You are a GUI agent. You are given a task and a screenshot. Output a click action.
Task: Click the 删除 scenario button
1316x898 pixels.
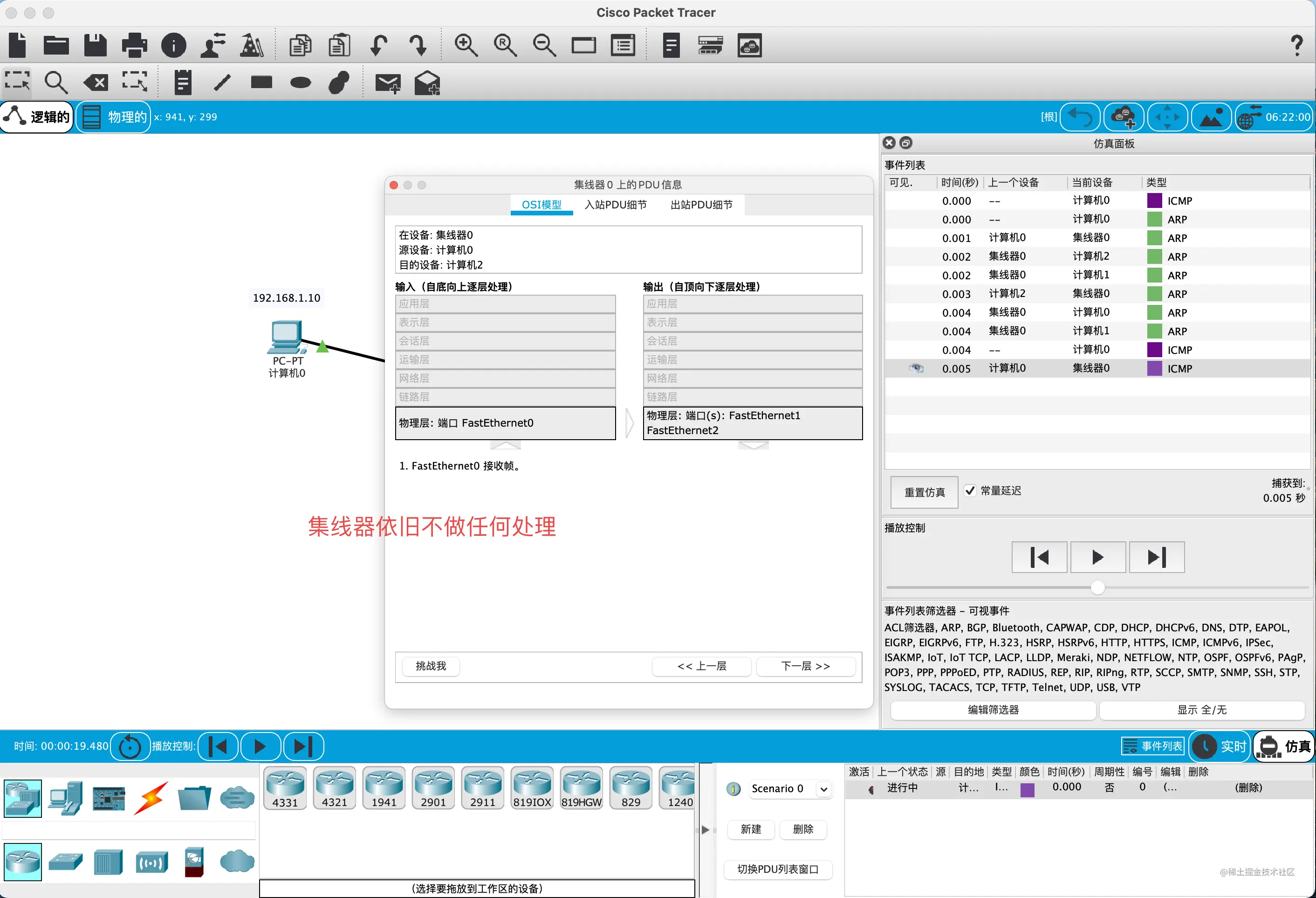802,829
